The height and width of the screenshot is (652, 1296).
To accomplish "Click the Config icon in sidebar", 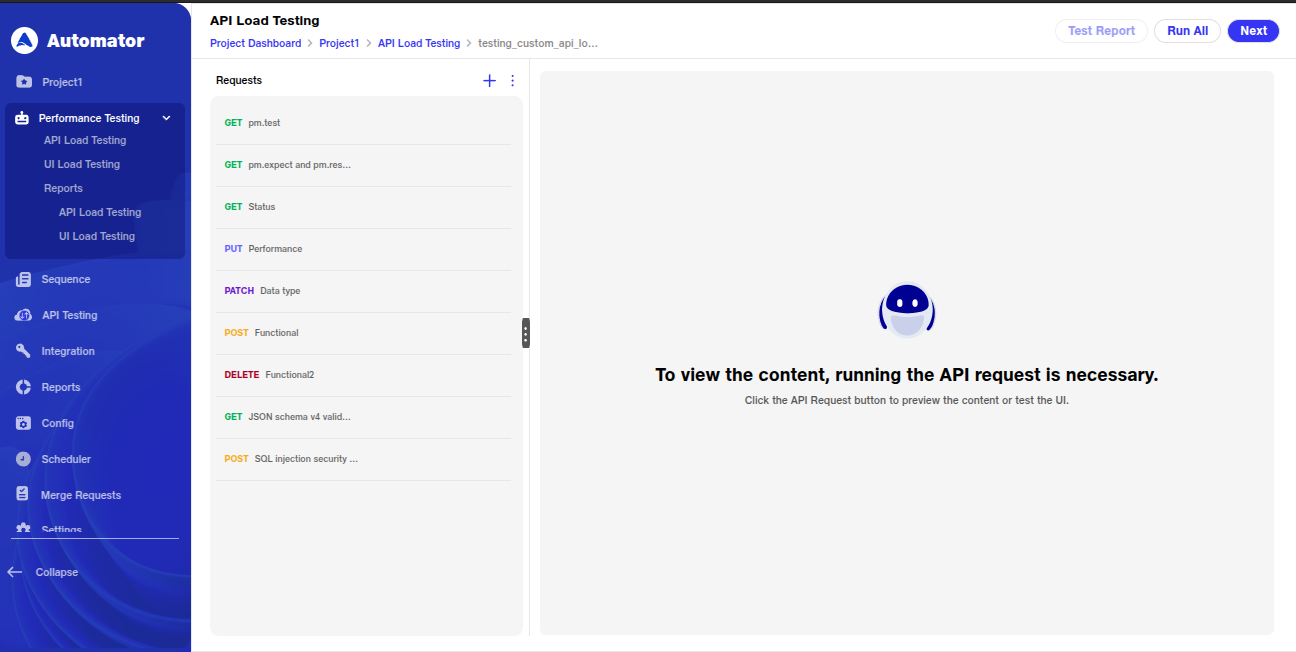I will pyautogui.click(x=23, y=423).
